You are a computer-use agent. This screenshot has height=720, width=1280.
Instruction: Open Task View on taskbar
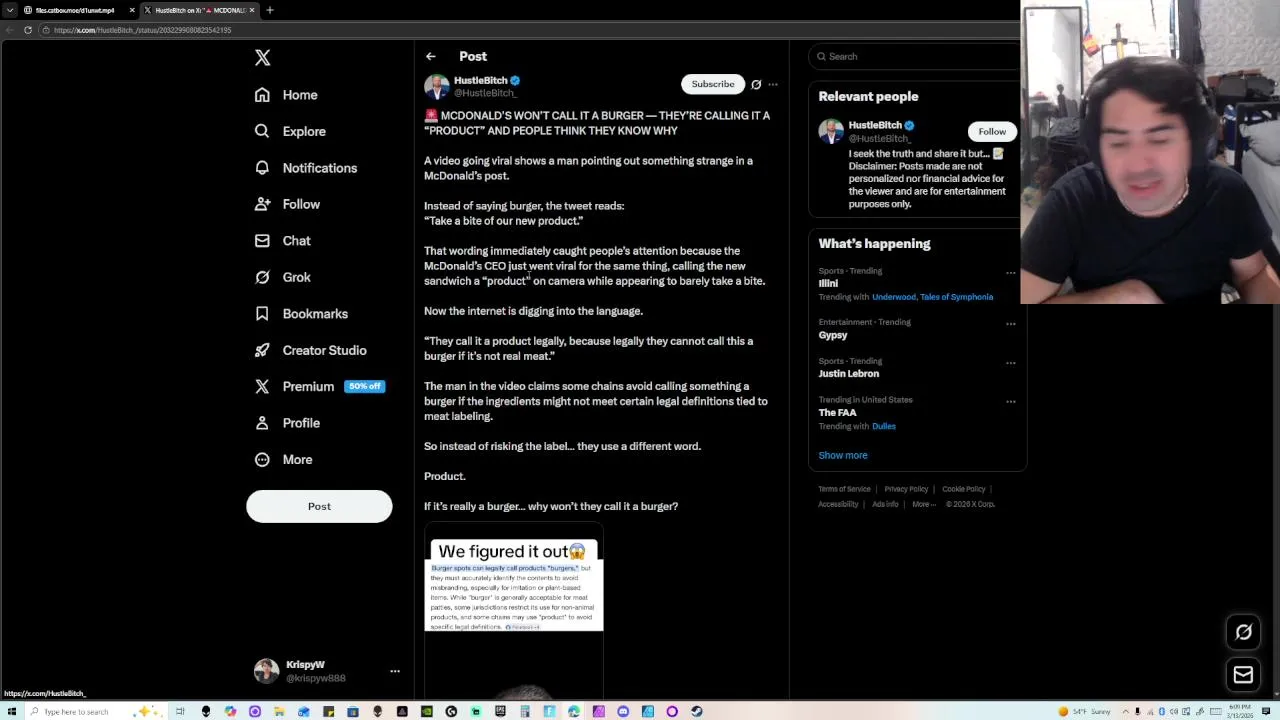(x=180, y=711)
